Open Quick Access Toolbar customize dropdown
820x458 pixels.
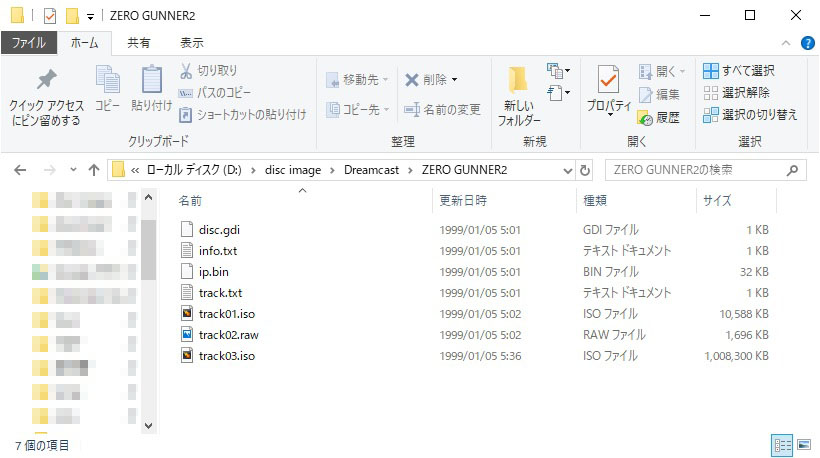(90, 17)
